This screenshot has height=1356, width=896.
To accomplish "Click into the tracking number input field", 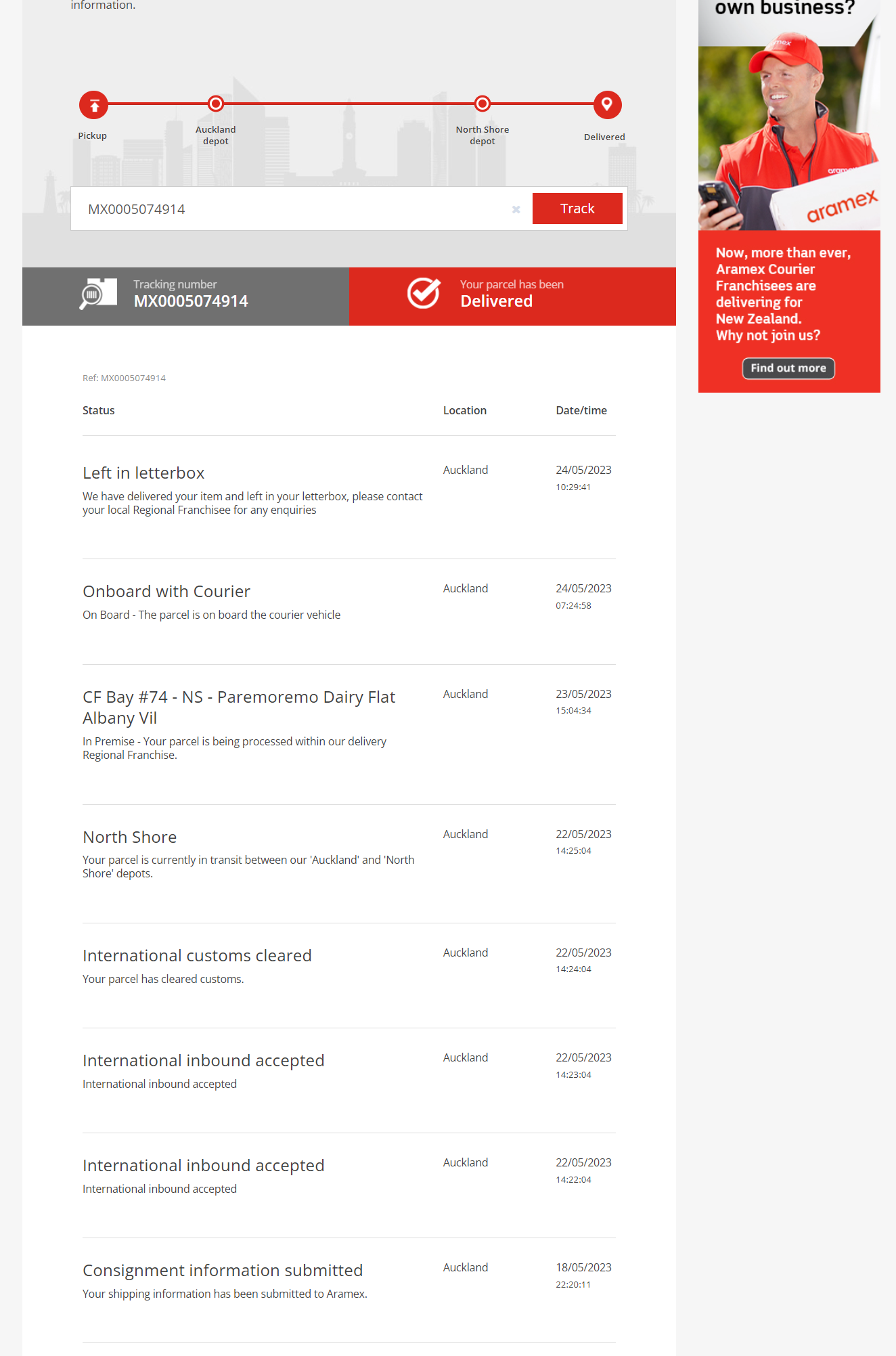I will [291, 209].
